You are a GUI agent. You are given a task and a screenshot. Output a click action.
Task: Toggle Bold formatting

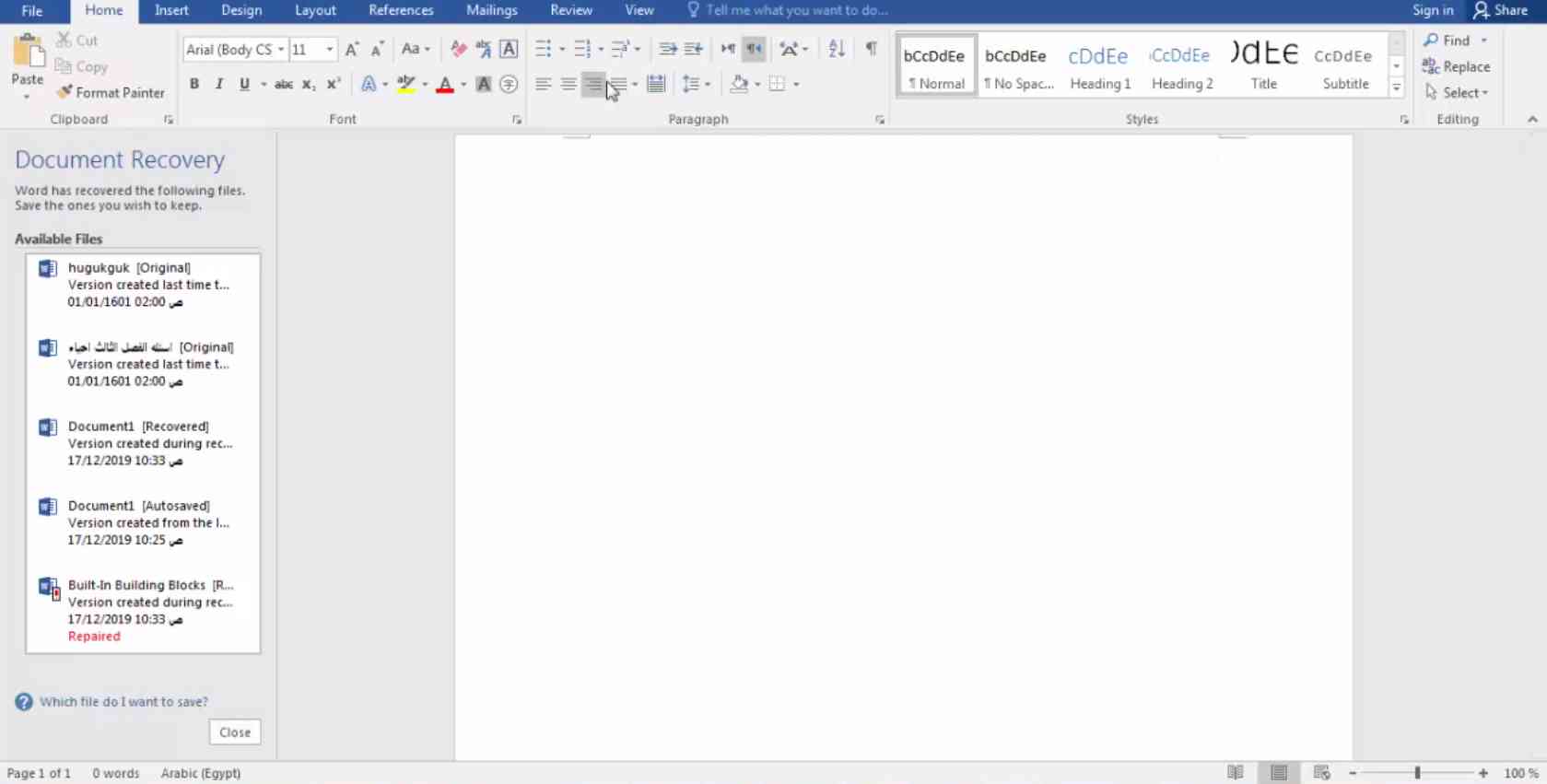[x=194, y=84]
